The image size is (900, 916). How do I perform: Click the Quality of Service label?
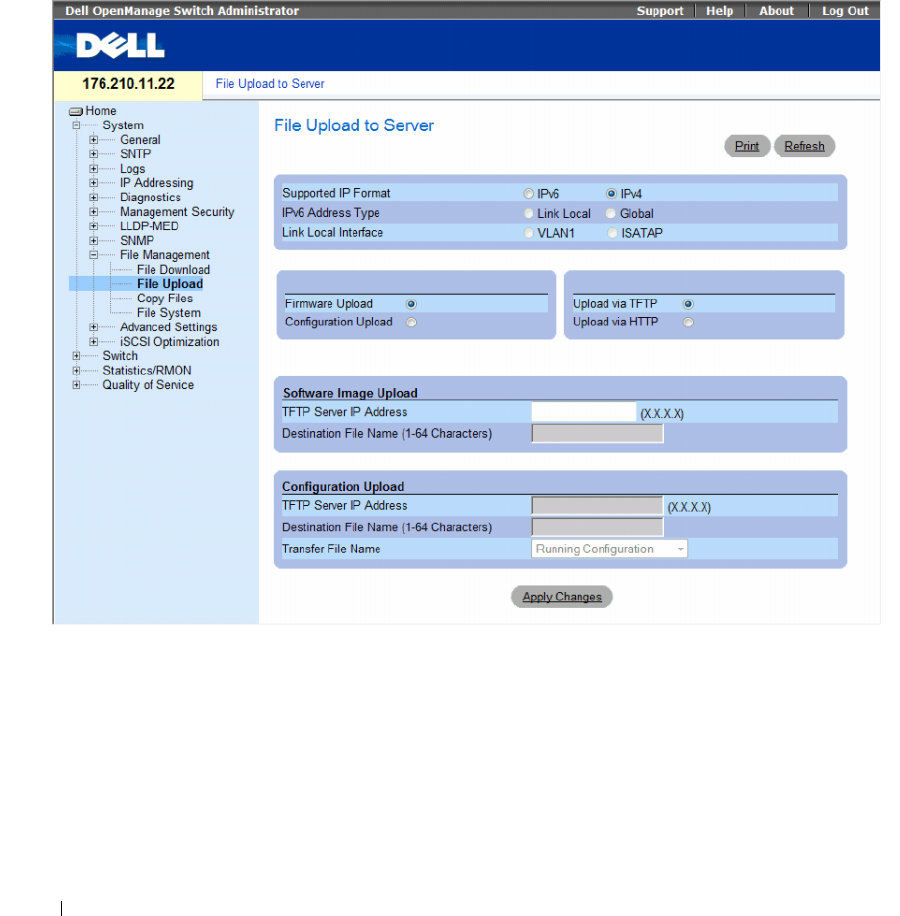(148, 385)
